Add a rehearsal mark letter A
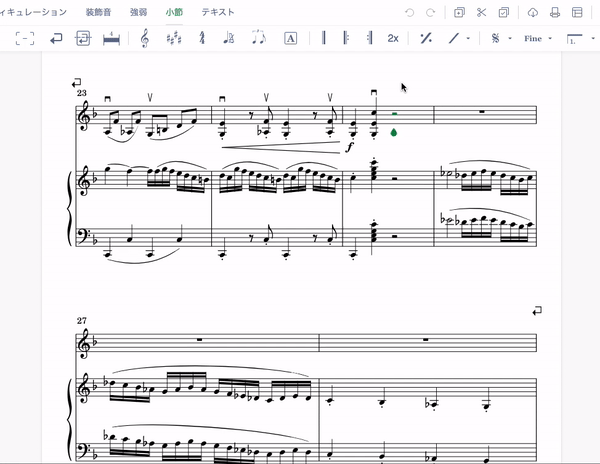The image size is (600, 464). 290,39
